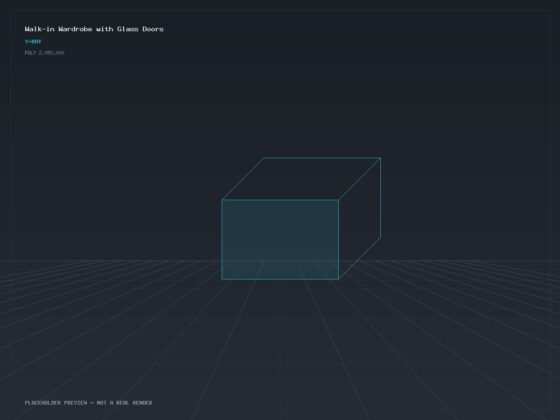Screen dimensions: 560x420
Task: Click the top-left back corner of the box
Action: (x=264, y=158)
